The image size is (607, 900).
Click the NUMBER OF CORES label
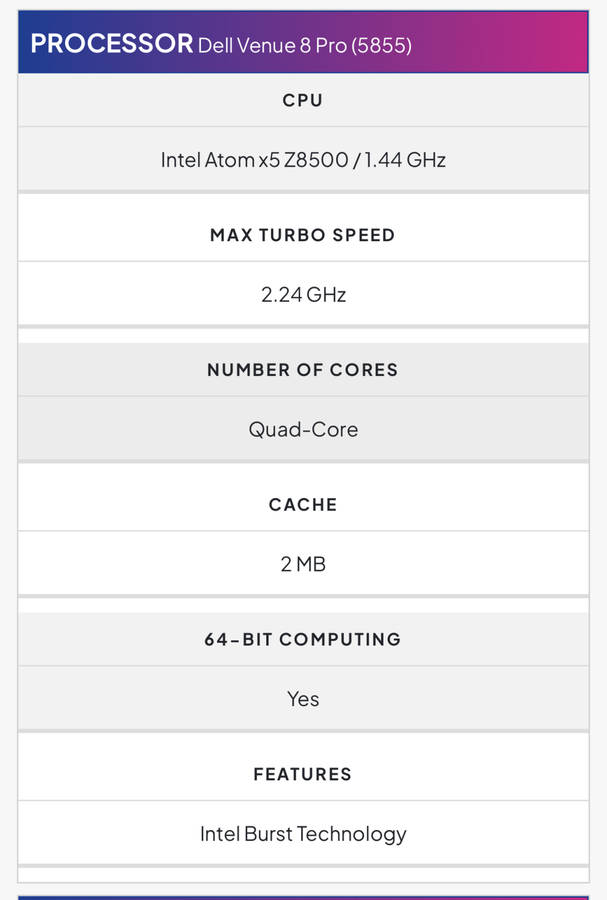click(303, 370)
